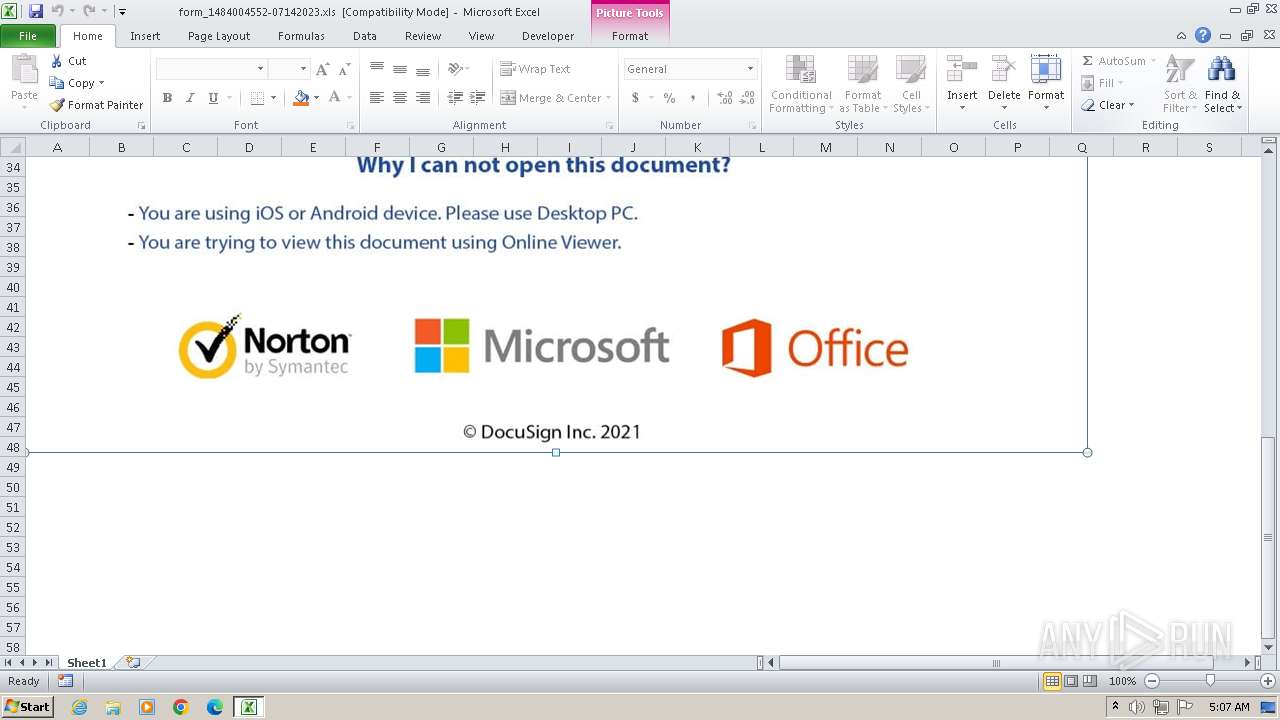Select the Format Painter brush
Image resolution: width=1280 pixels, height=720 pixels.
pos(57,105)
